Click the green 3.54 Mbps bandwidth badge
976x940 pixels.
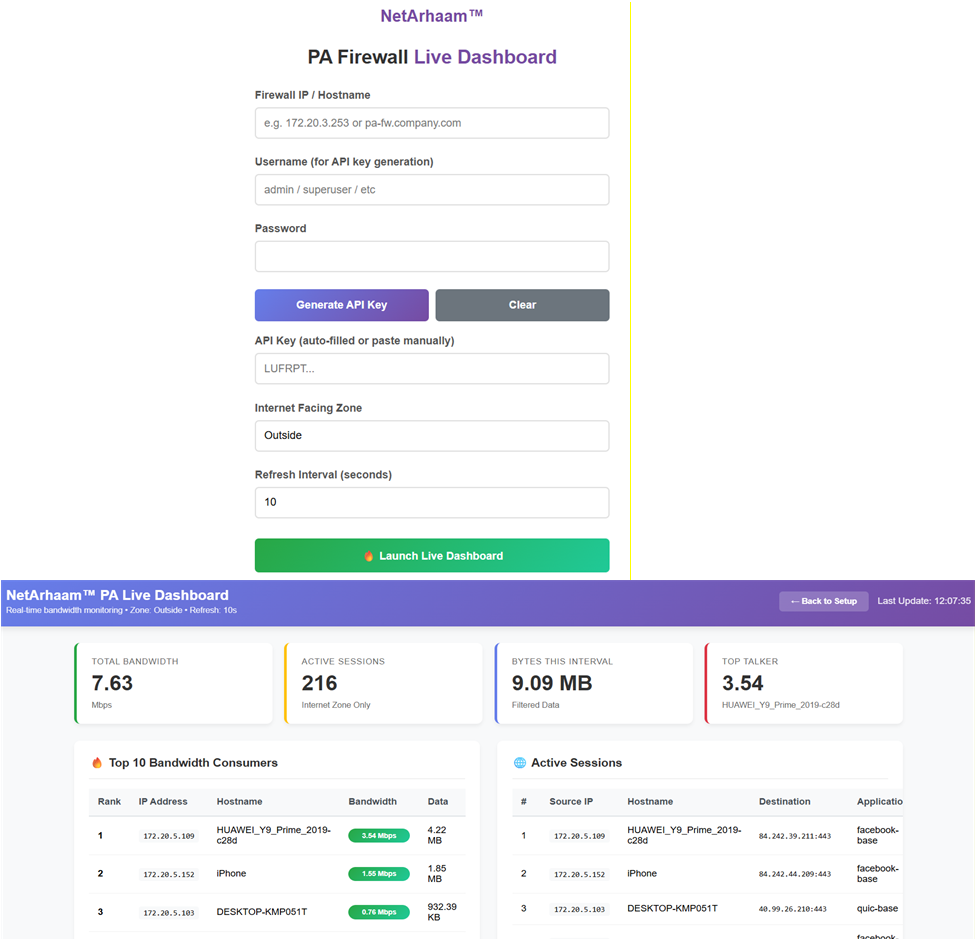[378, 835]
